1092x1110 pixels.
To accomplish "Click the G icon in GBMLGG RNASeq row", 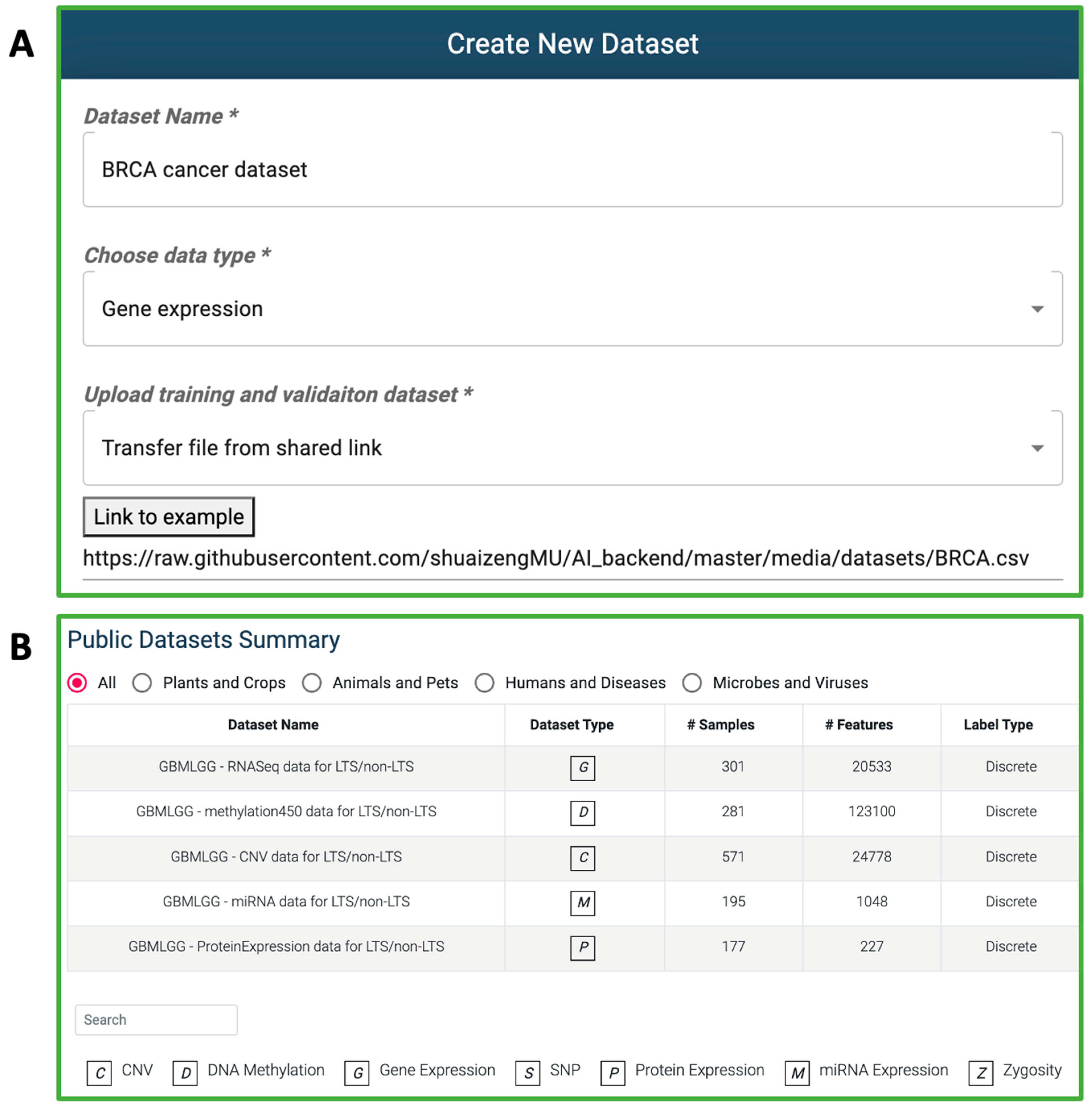I will pos(583,768).
